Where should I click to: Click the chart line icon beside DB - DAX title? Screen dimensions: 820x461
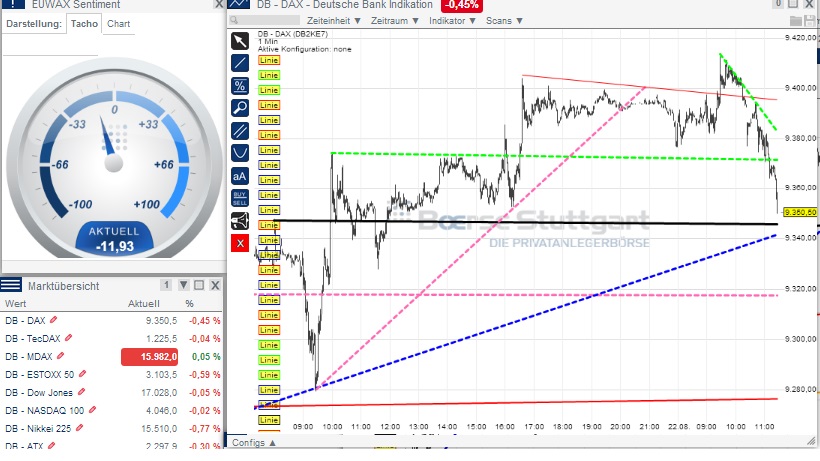point(239,4)
